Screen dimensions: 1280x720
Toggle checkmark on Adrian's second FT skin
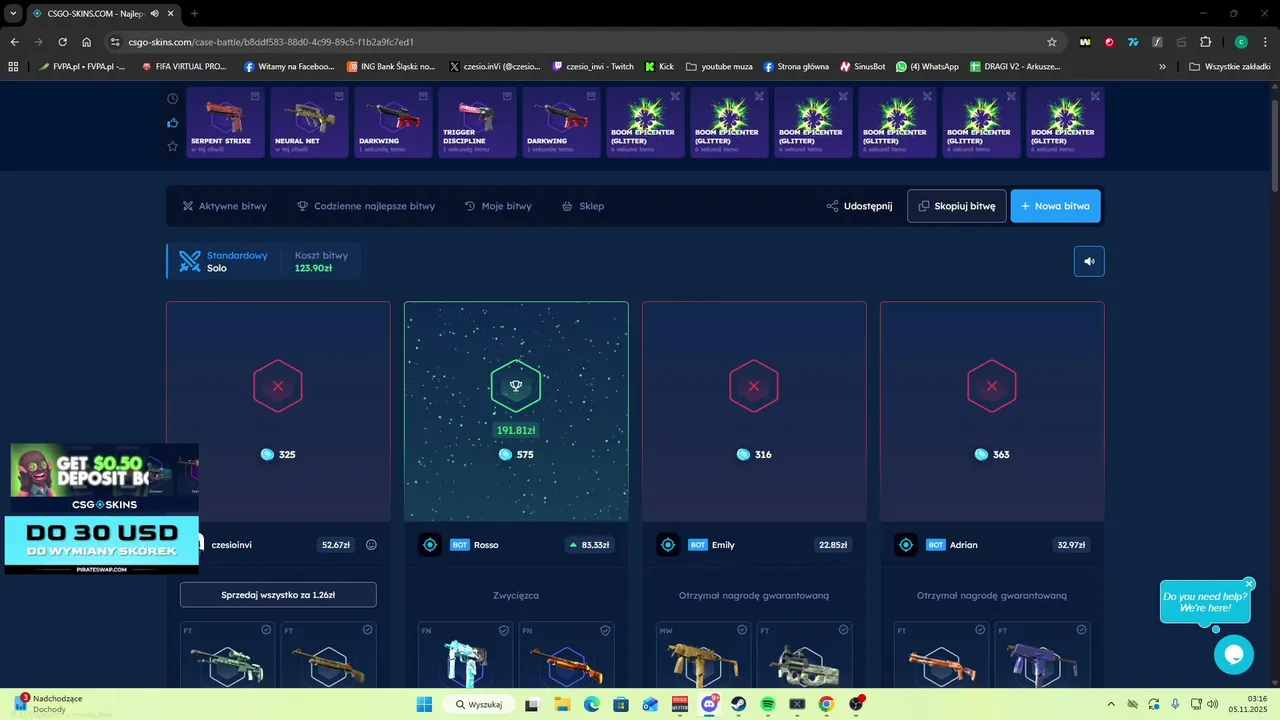pyautogui.click(x=1081, y=630)
